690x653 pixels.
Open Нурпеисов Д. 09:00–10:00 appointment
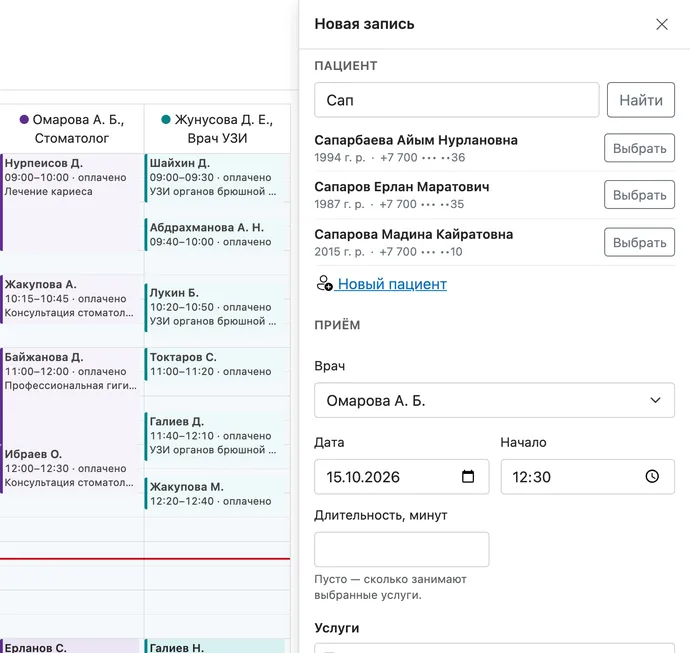coord(71,202)
